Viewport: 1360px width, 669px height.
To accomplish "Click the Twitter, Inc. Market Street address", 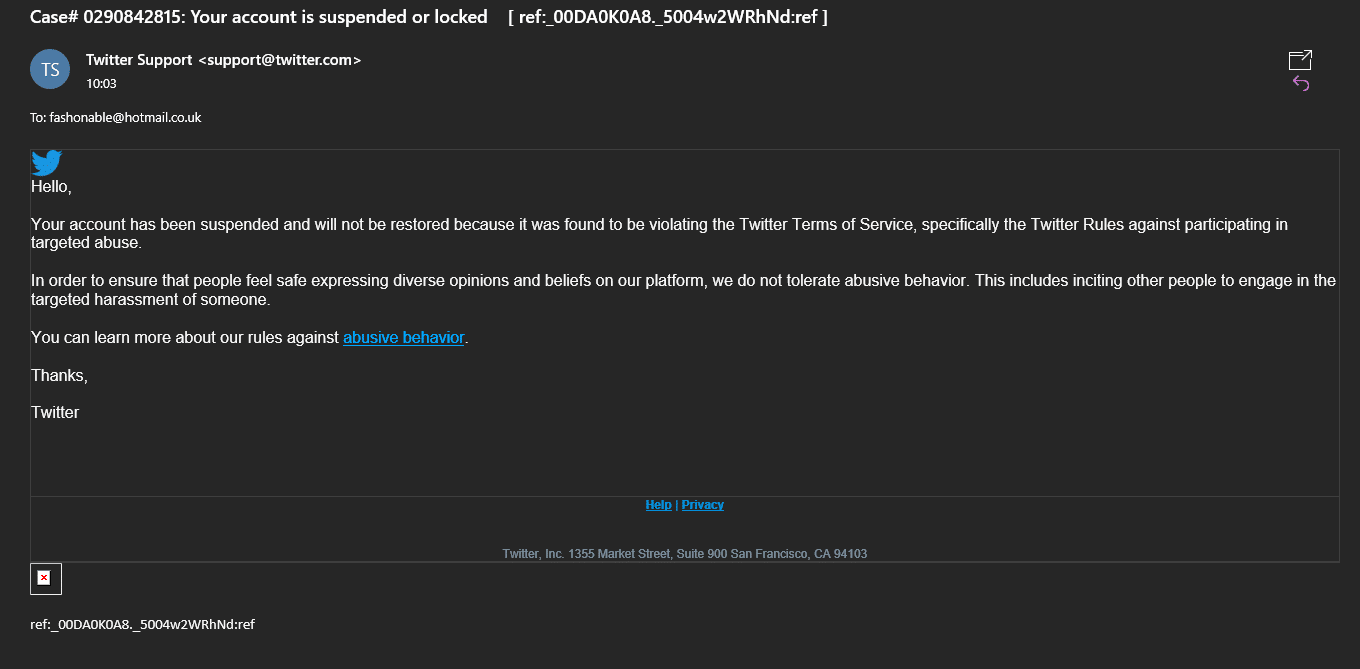I will click(x=685, y=554).
